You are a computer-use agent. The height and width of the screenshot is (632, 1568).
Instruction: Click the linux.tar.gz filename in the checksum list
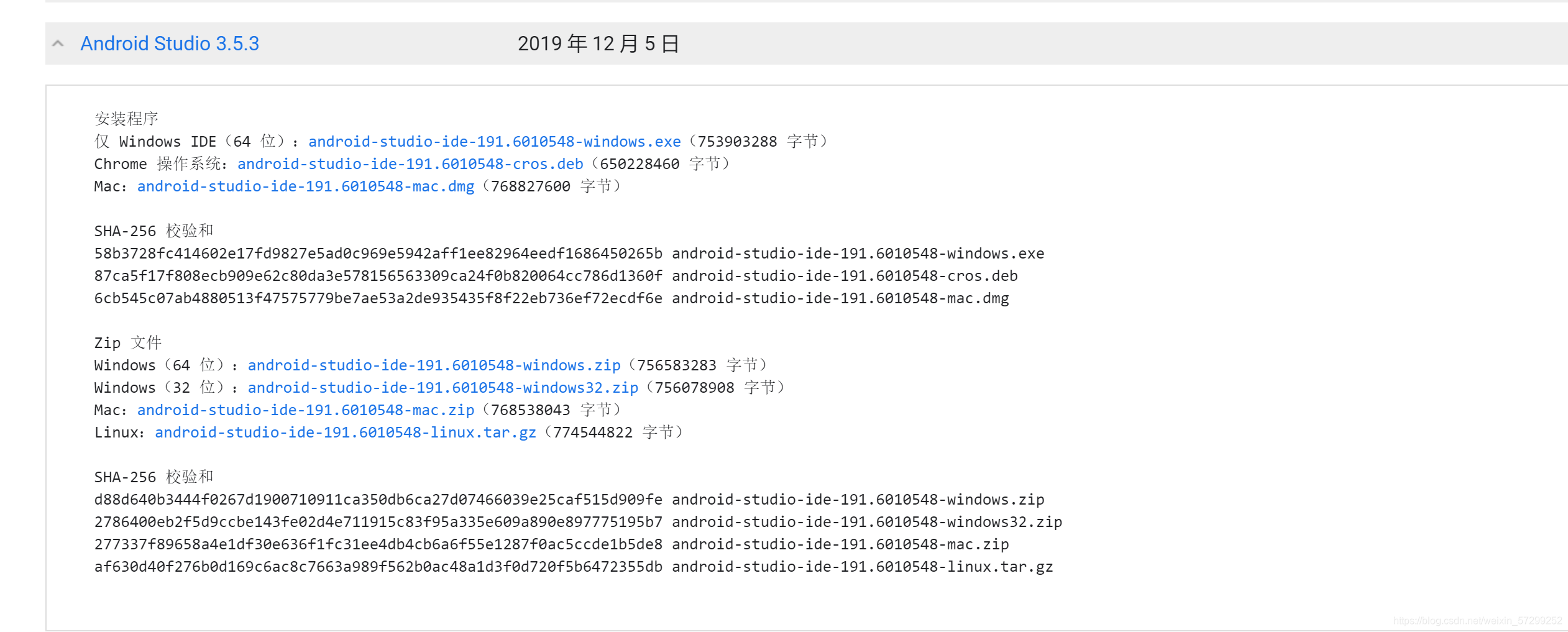[x=863, y=567]
